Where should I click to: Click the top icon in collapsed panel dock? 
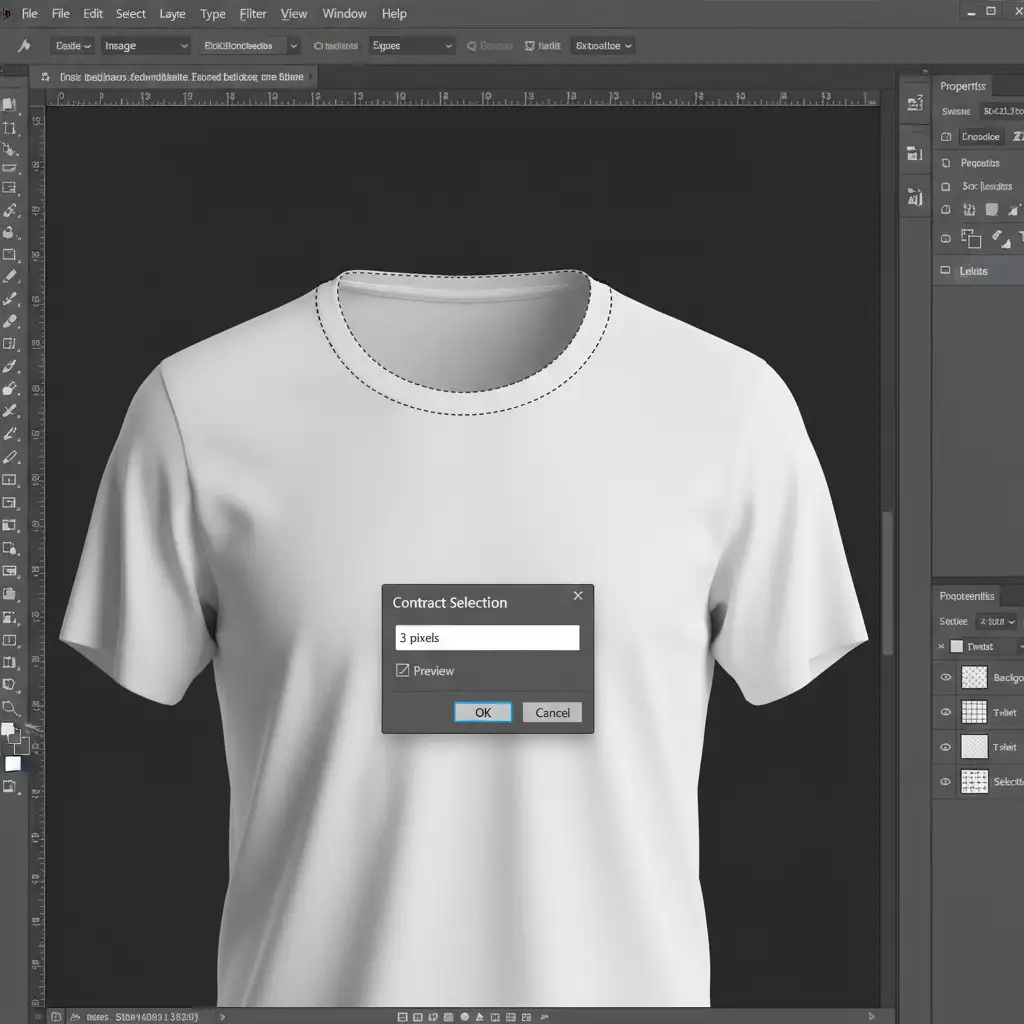(x=914, y=103)
